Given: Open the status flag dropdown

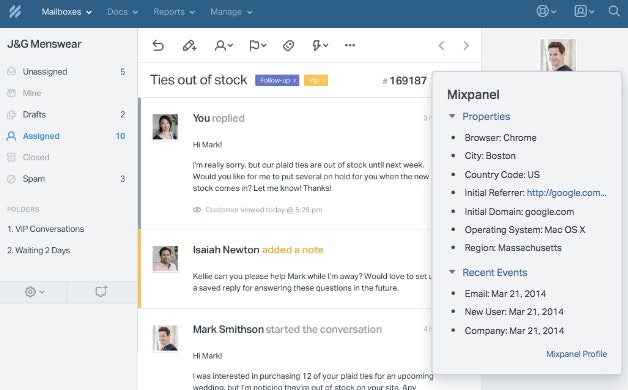Looking at the screenshot, I should (x=258, y=46).
